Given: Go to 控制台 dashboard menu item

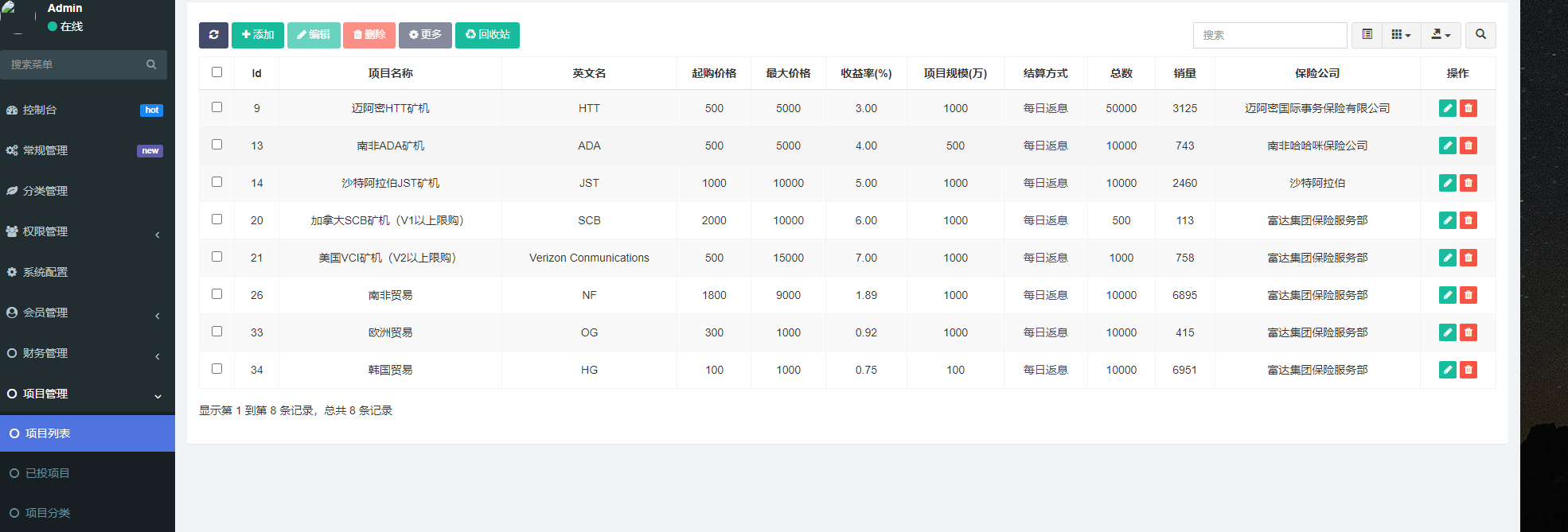Looking at the screenshot, I should pyautogui.click(x=40, y=110).
